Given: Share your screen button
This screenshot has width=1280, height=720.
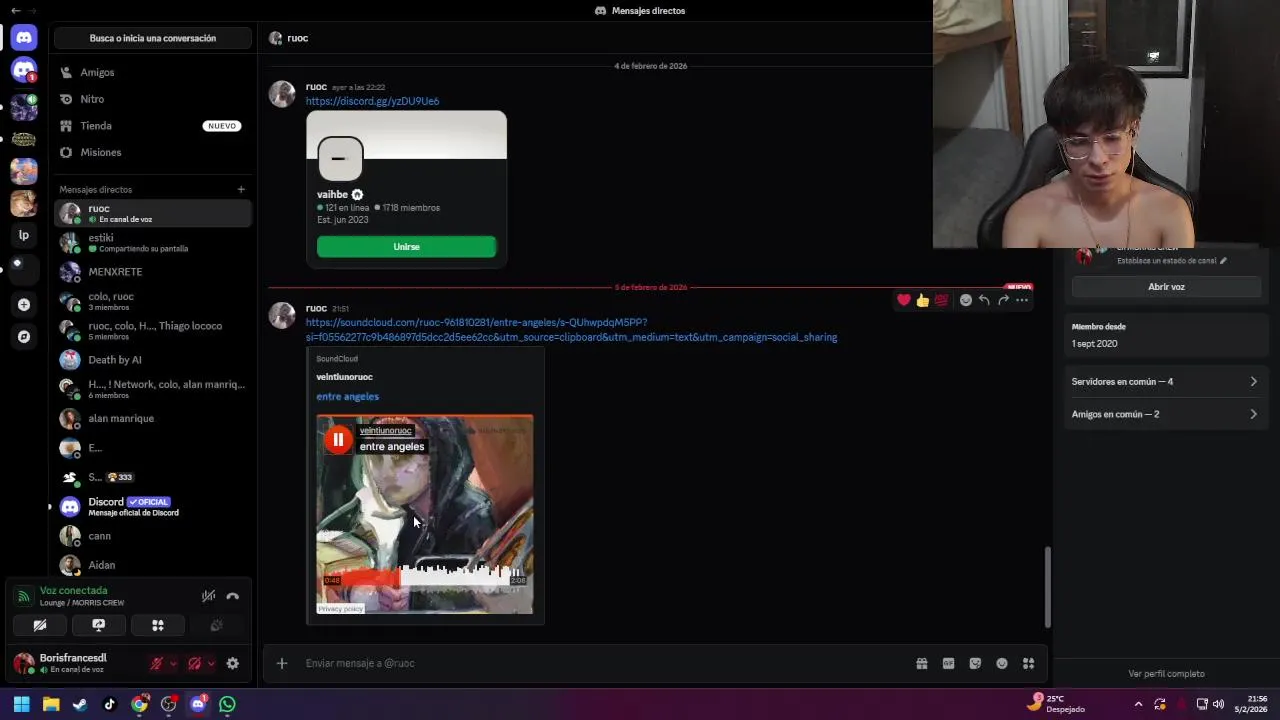Looking at the screenshot, I should pyautogui.click(x=99, y=625).
